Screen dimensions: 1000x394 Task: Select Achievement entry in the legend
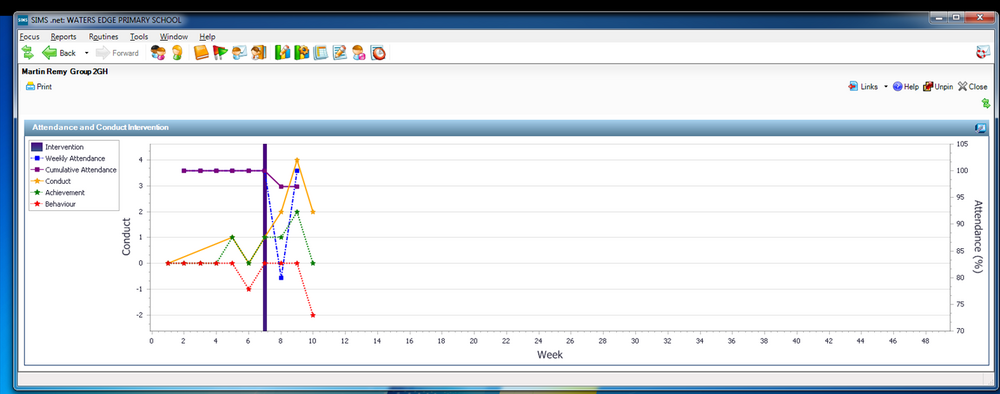click(x=58, y=193)
